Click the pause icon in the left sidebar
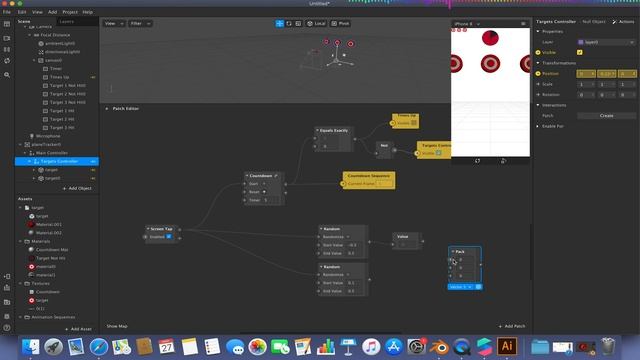 pyautogui.click(x=7, y=49)
